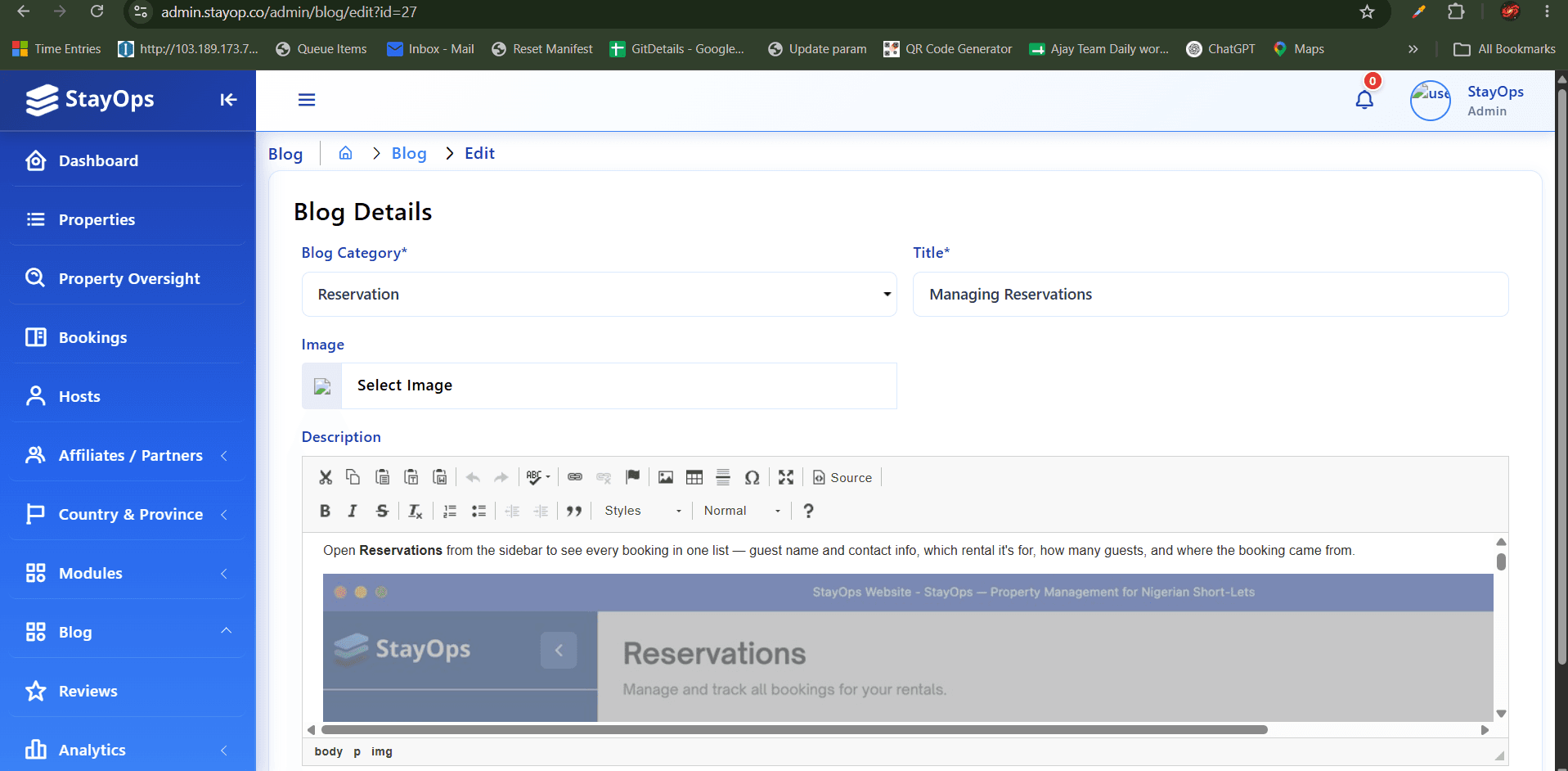Cut the selected editor text
The height and width of the screenshot is (771, 1568).
pos(326,477)
